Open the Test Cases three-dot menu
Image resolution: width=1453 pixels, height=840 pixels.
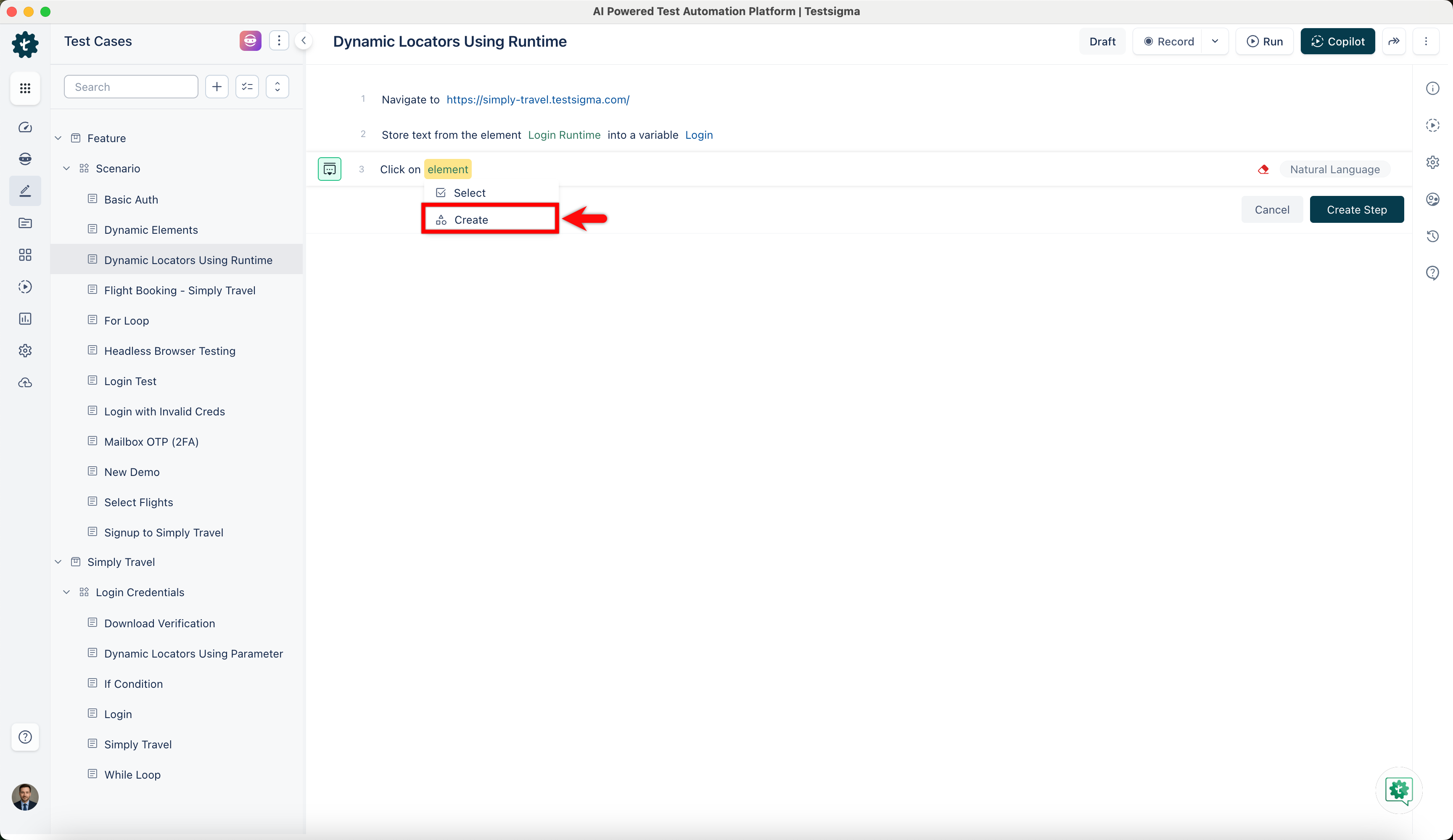tap(279, 40)
